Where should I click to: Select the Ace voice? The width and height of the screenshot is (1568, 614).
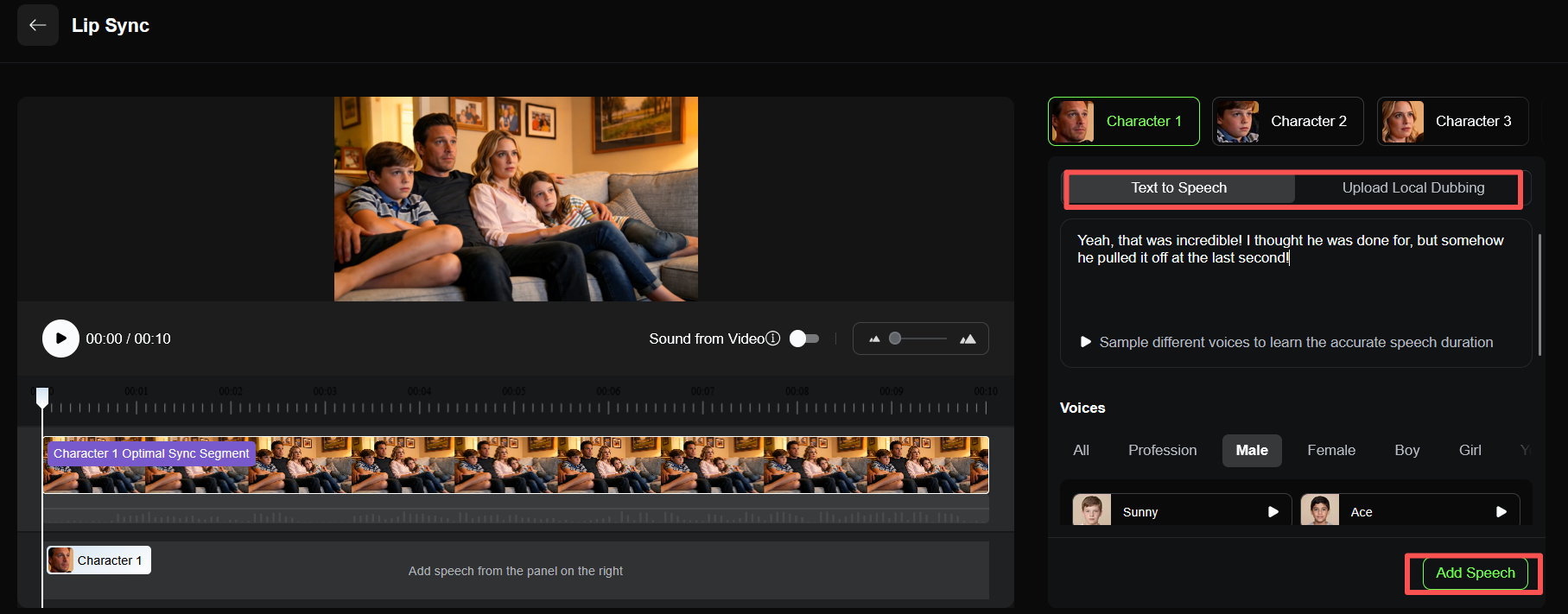point(1410,510)
